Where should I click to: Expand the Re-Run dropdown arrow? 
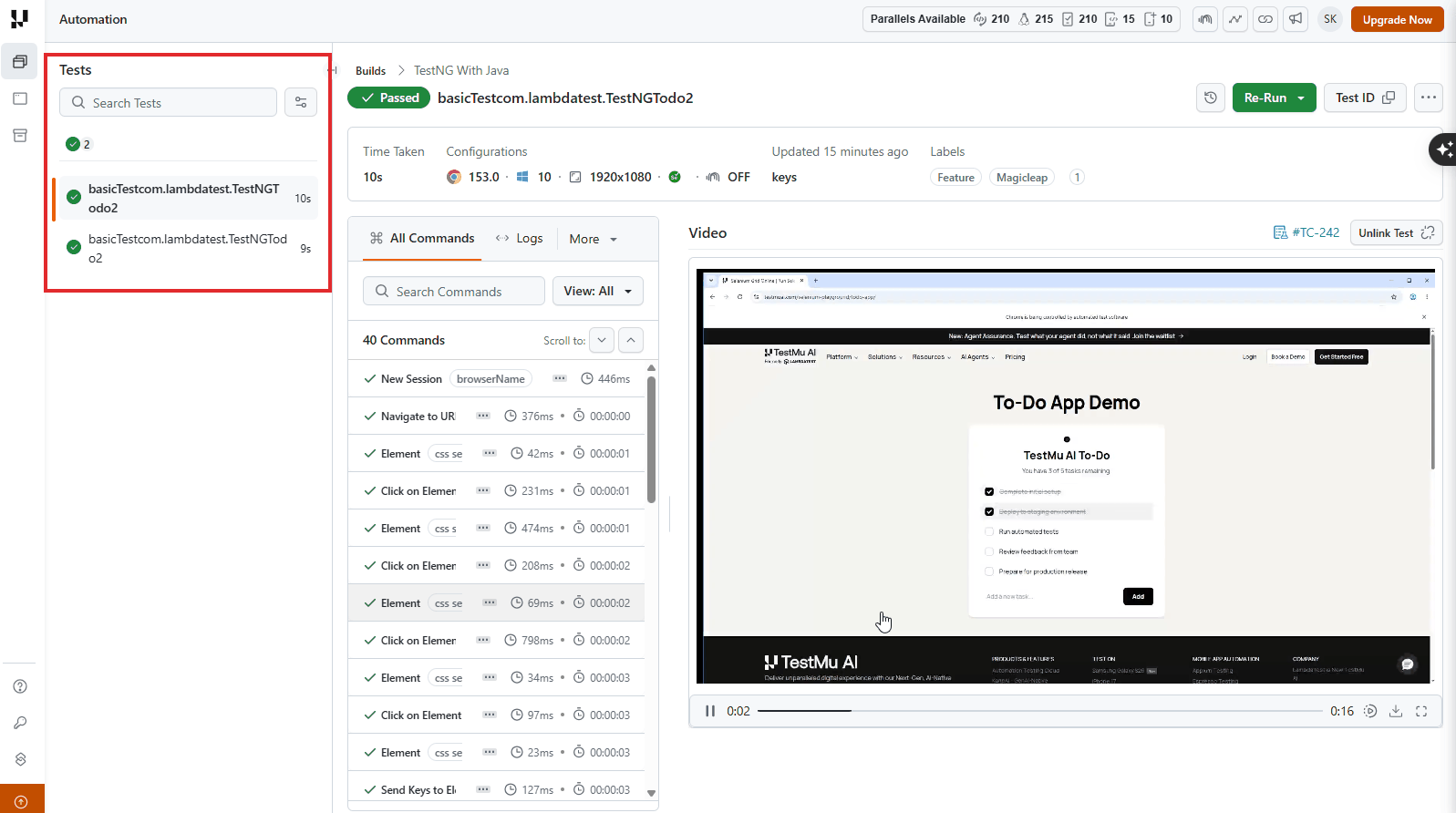point(1301,98)
